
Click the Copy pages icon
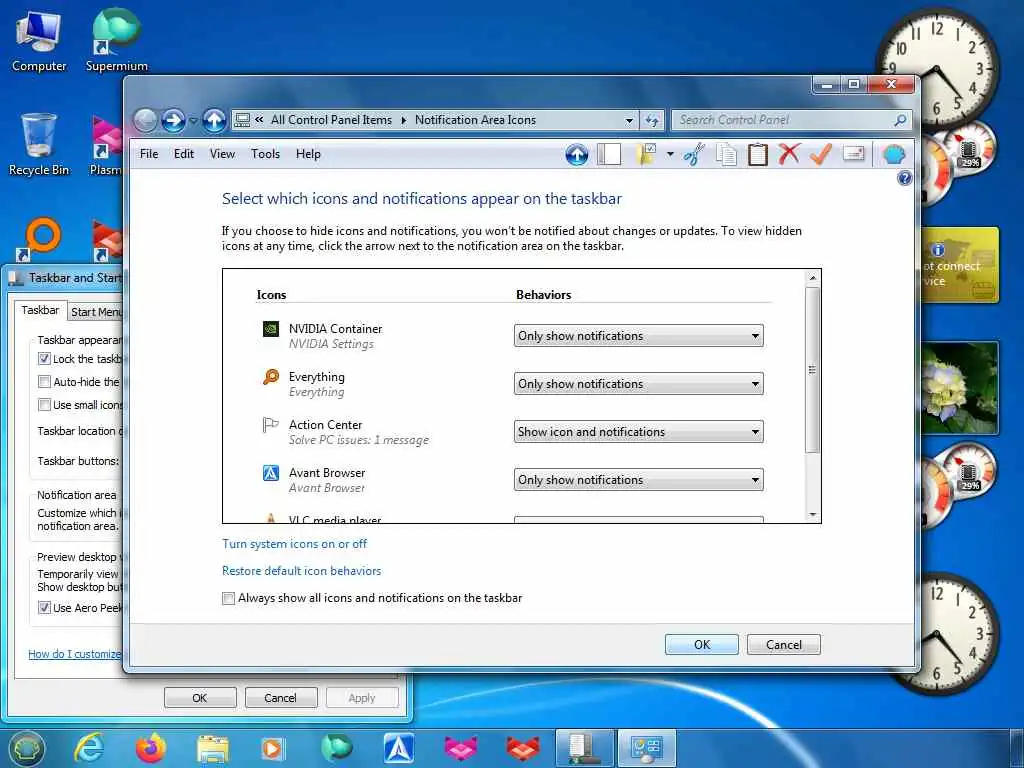pos(726,155)
